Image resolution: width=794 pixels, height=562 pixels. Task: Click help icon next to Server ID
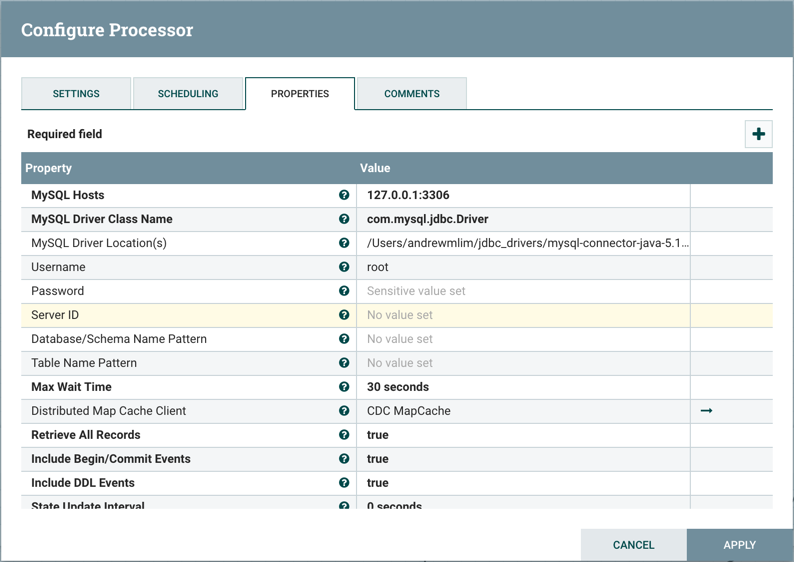tap(344, 315)
